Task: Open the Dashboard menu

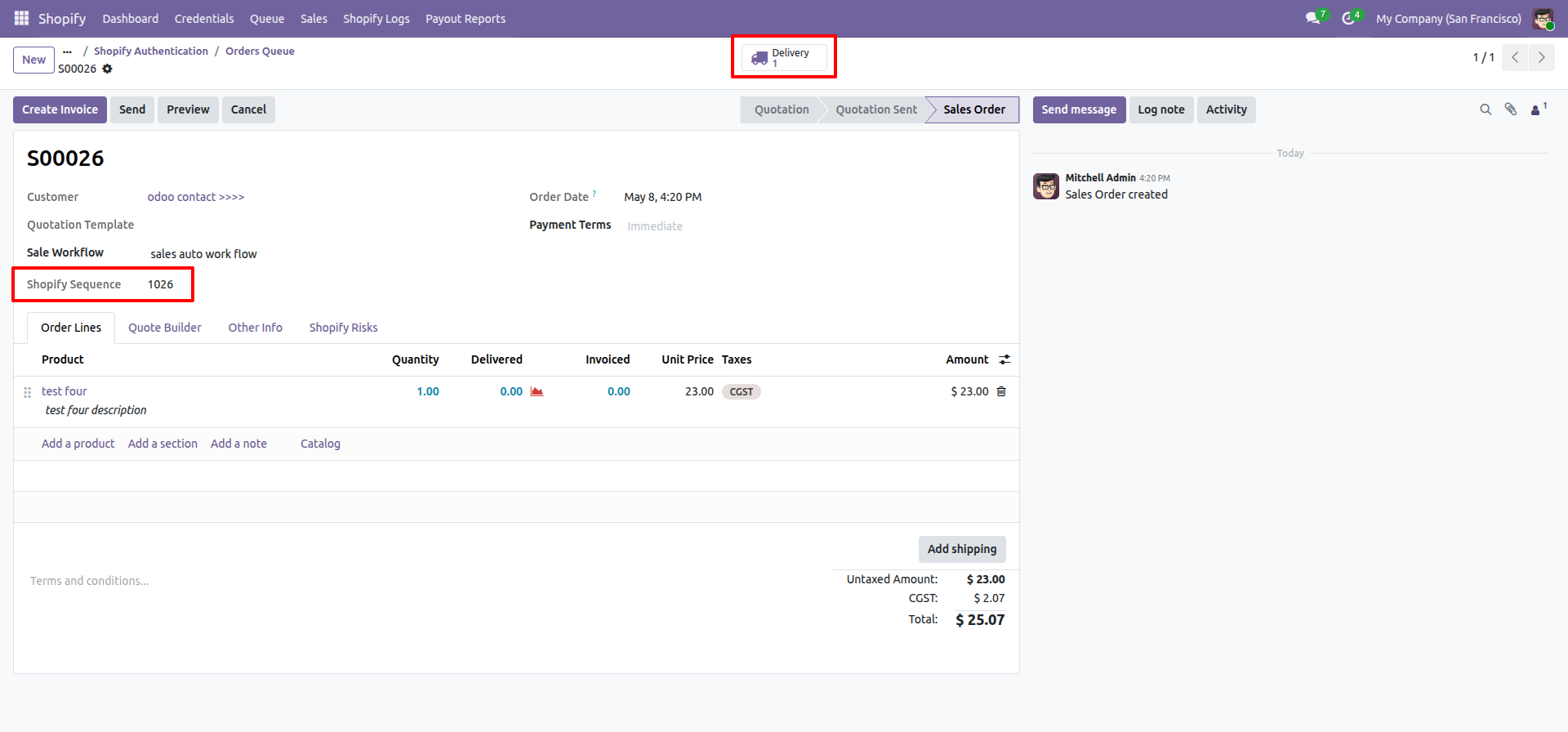Action: coord(131,18)
